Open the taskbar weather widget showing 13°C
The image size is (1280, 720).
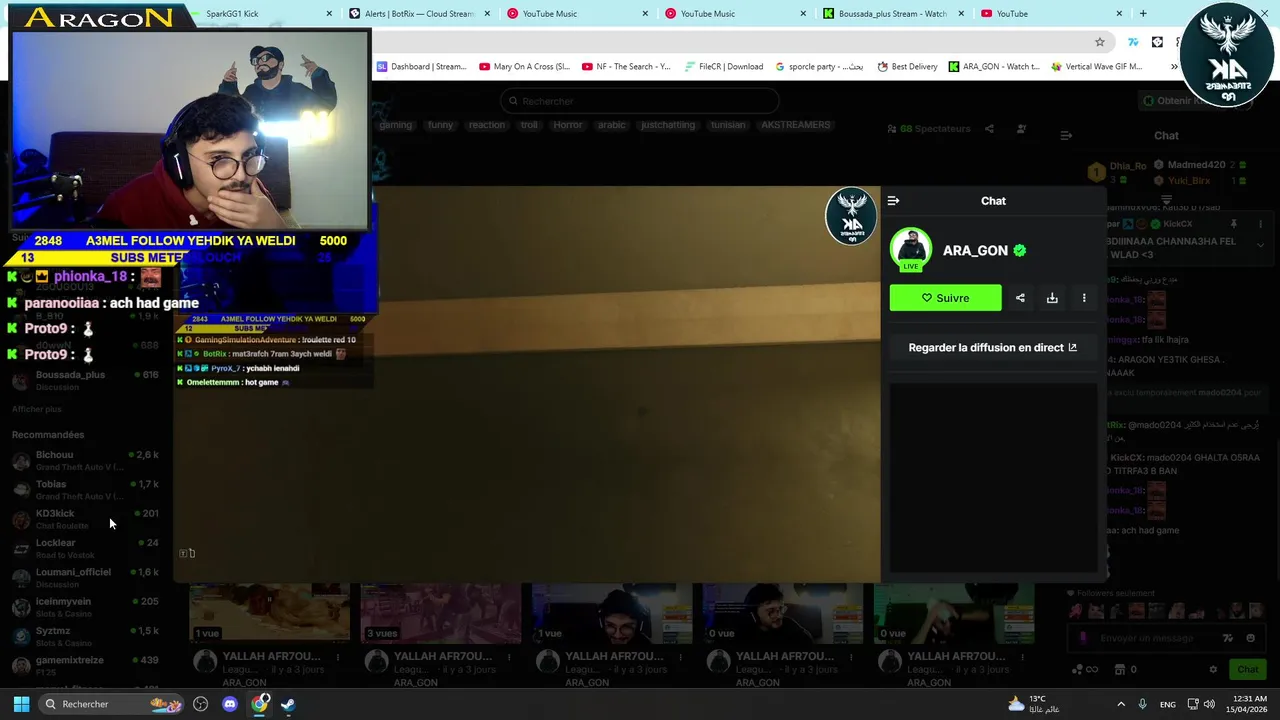click(x=1034, y=704)
